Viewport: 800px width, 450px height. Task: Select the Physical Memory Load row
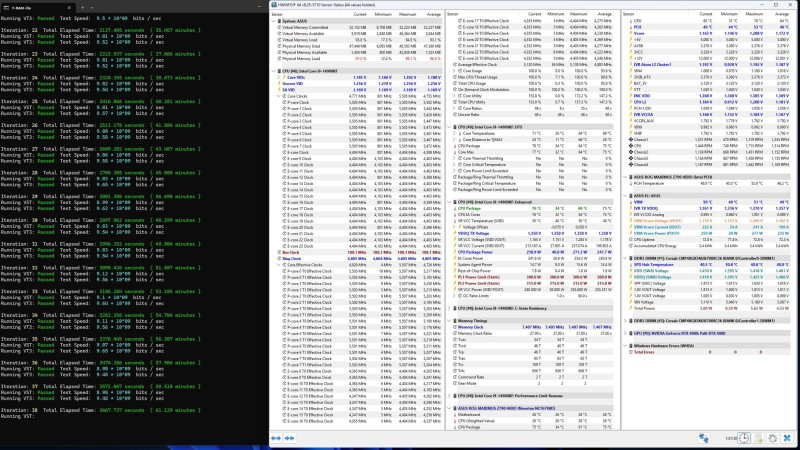357,59
